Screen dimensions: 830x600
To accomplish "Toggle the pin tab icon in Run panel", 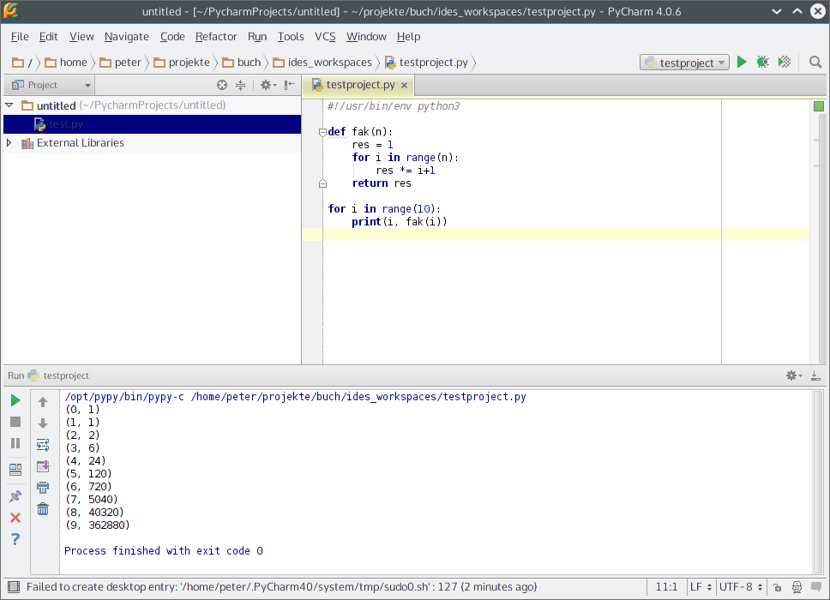I will (x=15, y=496).
